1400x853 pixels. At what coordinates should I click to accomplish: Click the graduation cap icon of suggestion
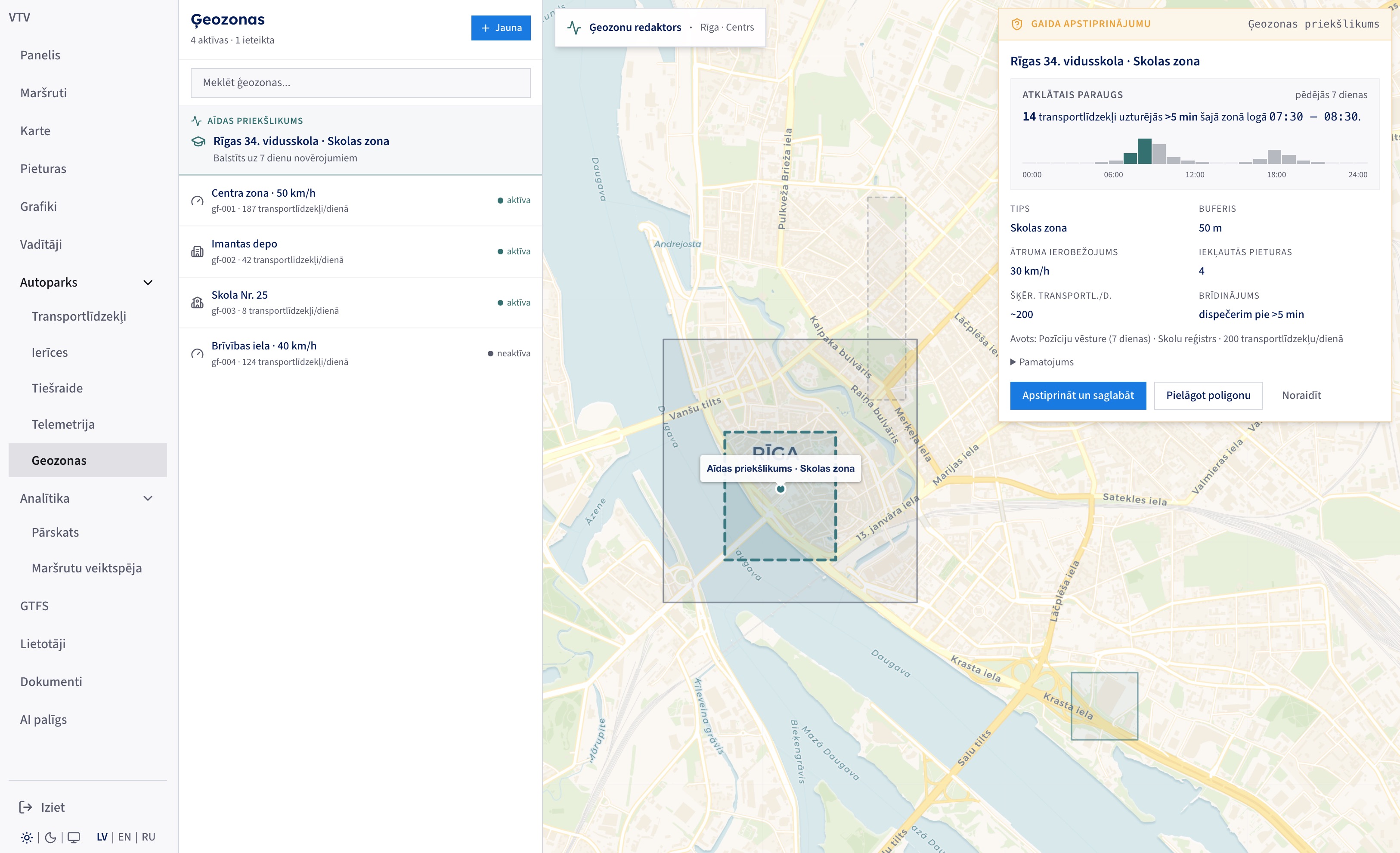point(198,142)
